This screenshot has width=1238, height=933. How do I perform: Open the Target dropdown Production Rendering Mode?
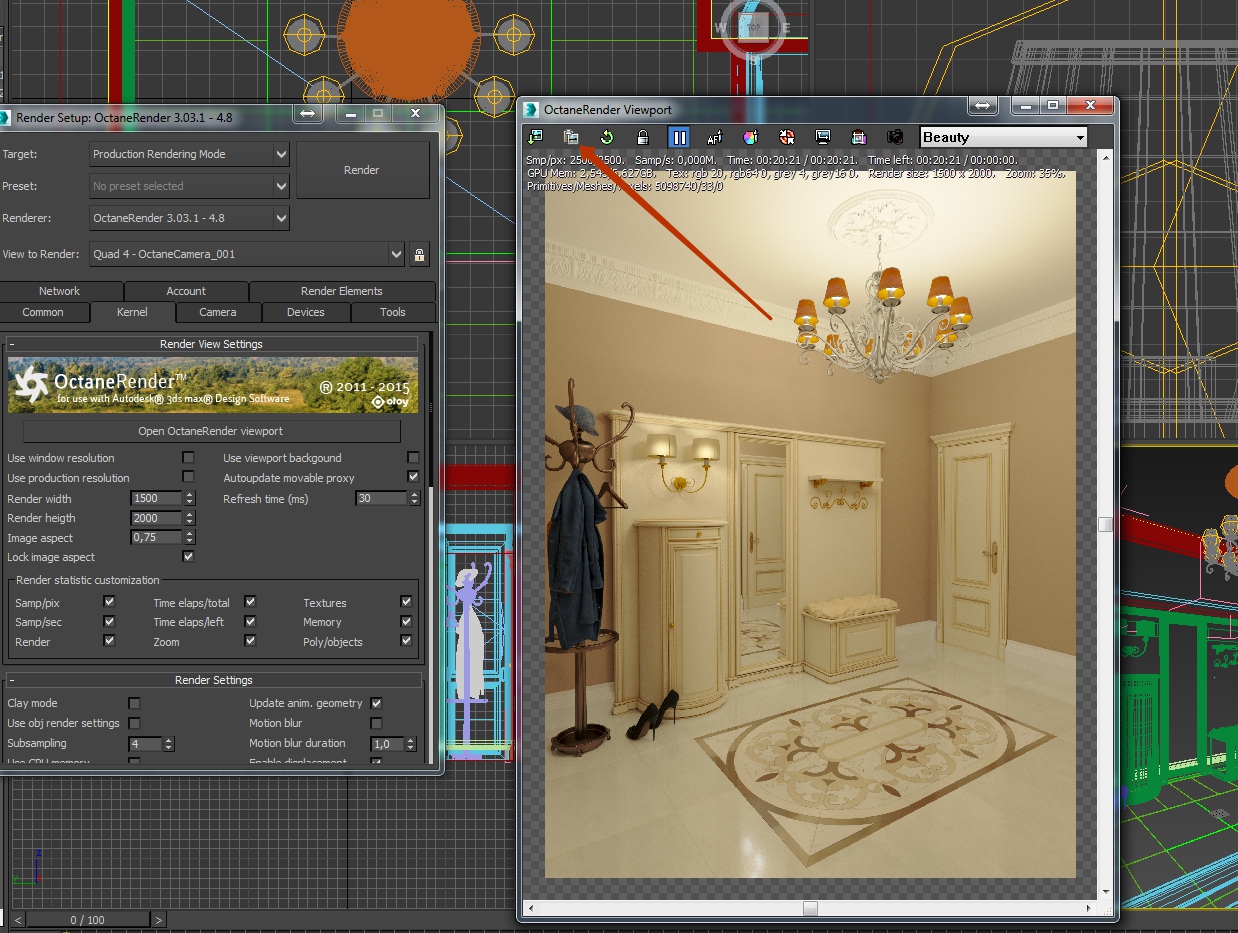[189, 154]
